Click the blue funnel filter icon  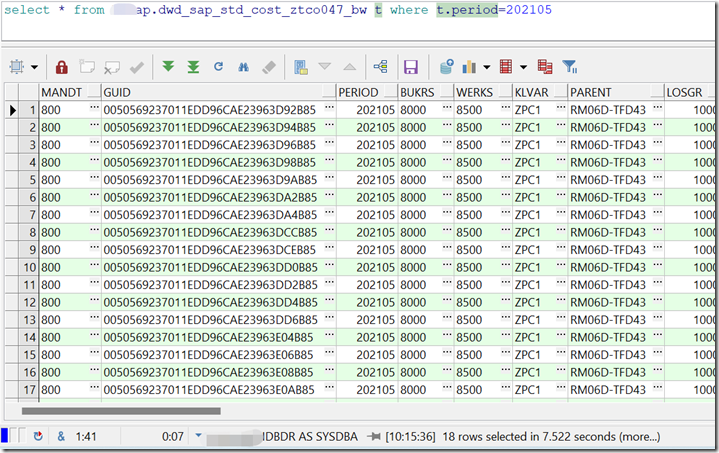pos(570,67)
